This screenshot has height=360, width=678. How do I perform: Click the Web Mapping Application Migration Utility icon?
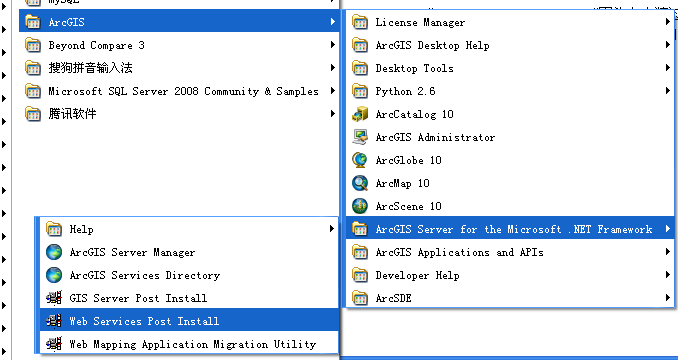tap(54, 344)
